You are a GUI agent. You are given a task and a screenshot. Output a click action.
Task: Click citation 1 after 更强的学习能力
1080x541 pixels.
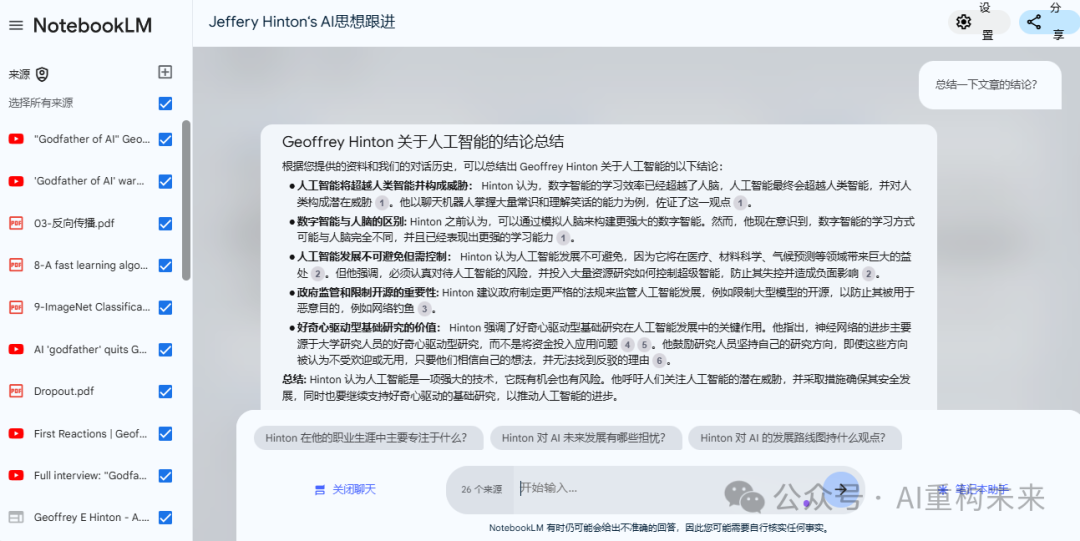(563, 238)
